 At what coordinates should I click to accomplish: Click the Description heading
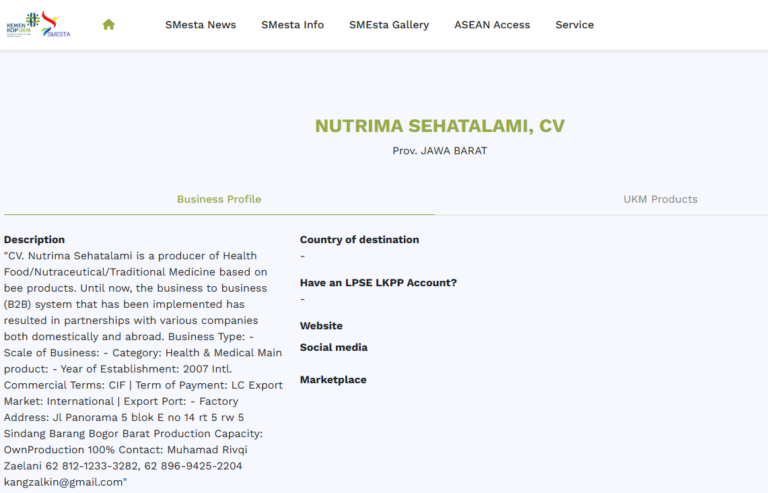(34, 240)
